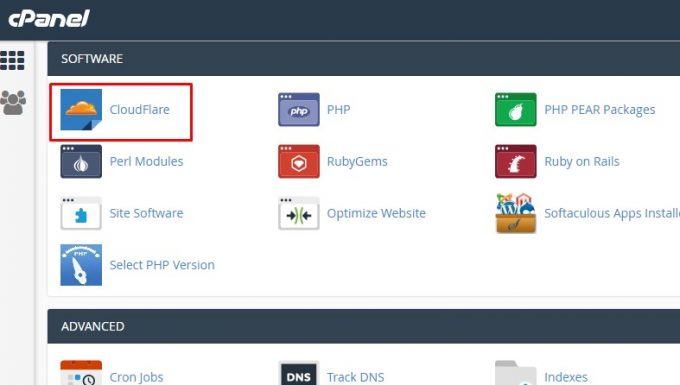Click the Select PHP Version link
Viewport: 680px width, 385px height.
click(x=162, y=265)
